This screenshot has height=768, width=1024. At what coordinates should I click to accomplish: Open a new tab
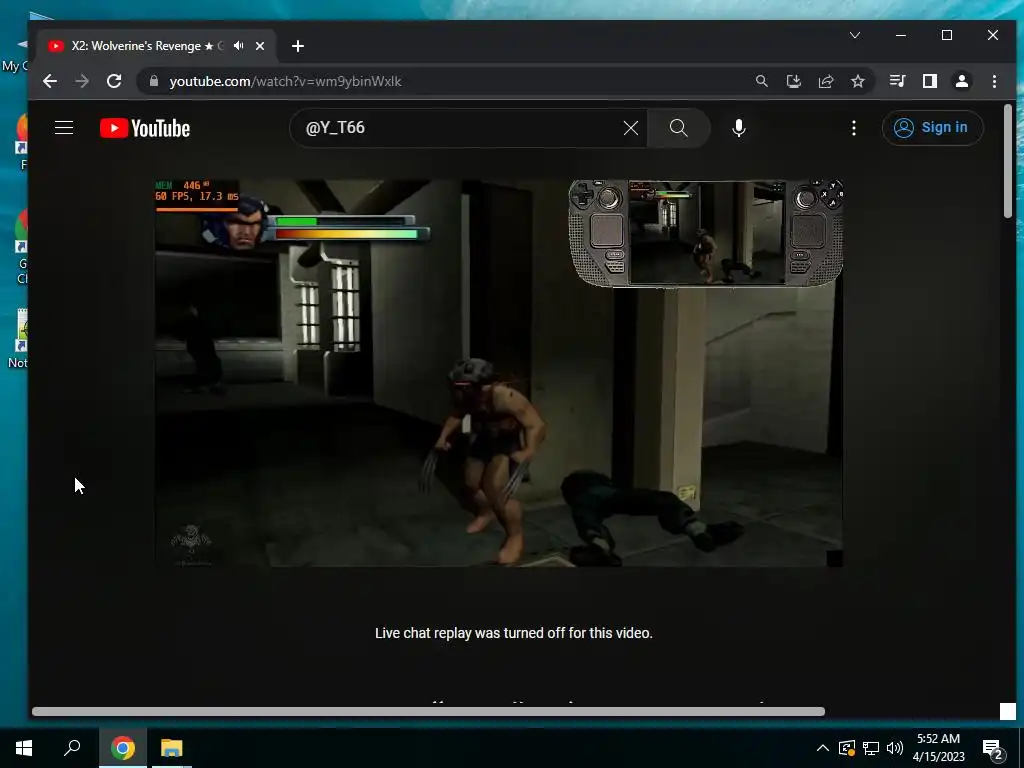298,46
